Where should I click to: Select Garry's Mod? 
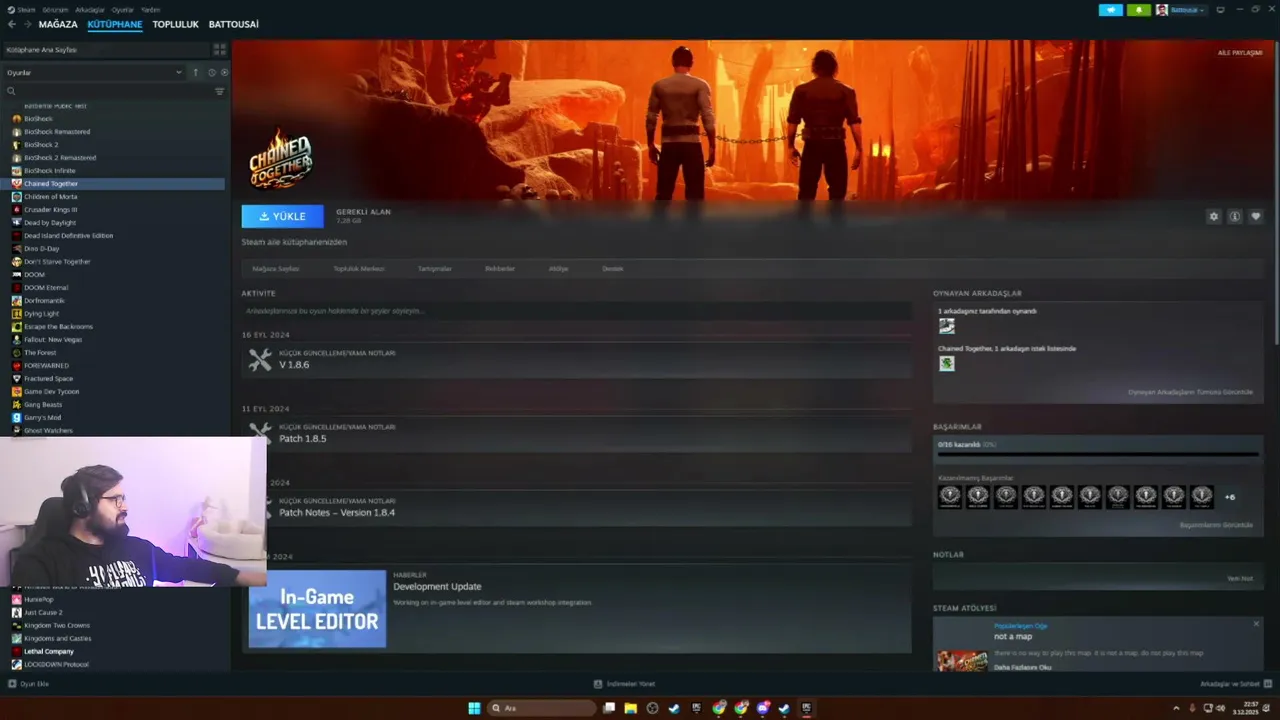pos(43,418)
